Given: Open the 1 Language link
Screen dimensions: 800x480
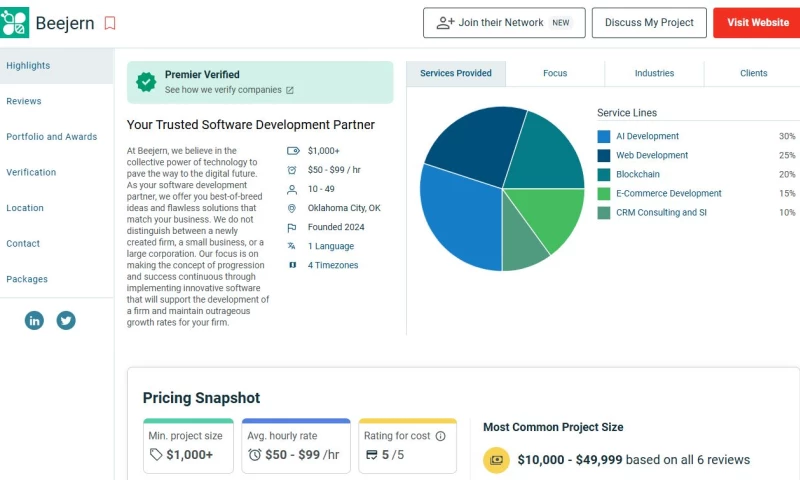Looking at the screenshot, I should (x=331, y=246).
